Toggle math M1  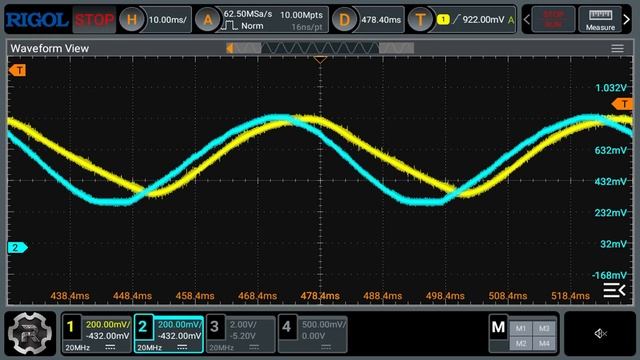click(x=520, y=328)
